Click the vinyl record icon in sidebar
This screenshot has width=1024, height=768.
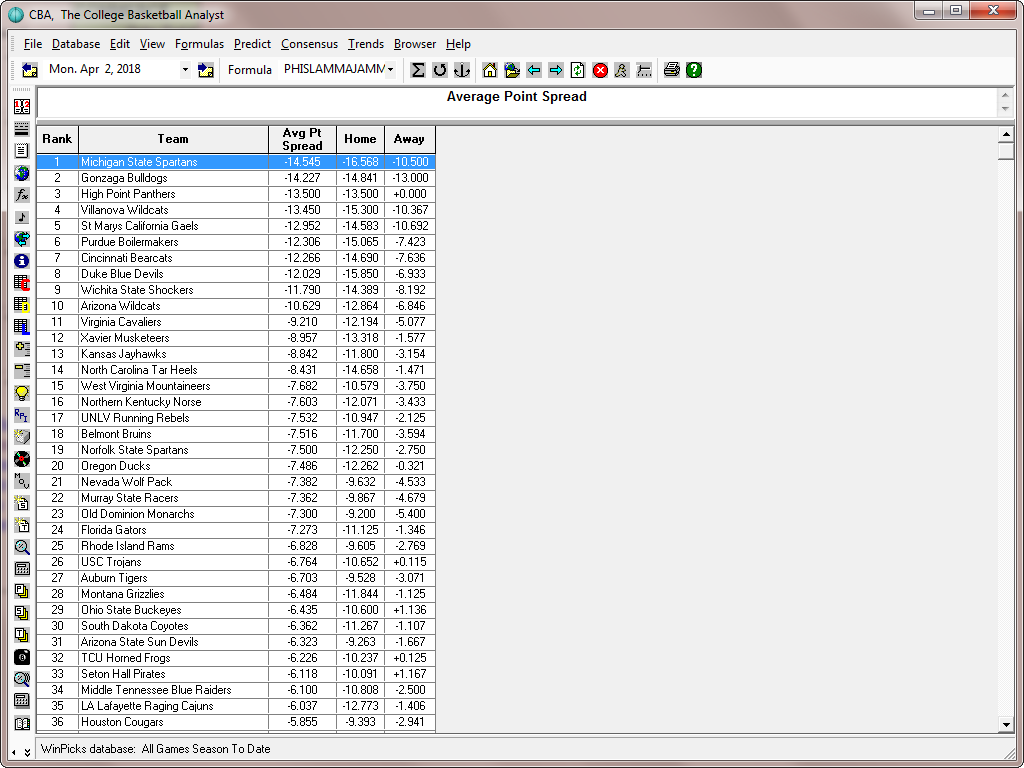coord(22,458)
